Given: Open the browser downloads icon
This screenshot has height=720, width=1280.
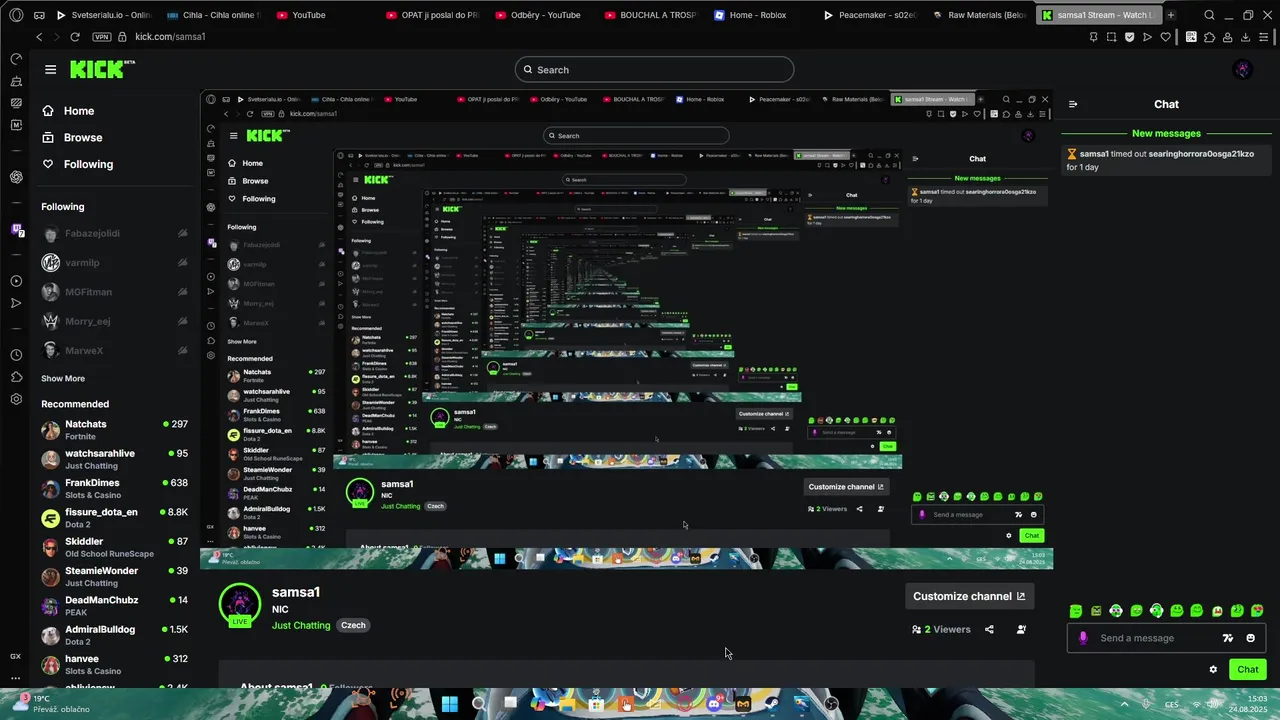Looking at the screenshot, I should click(1245, 36).
